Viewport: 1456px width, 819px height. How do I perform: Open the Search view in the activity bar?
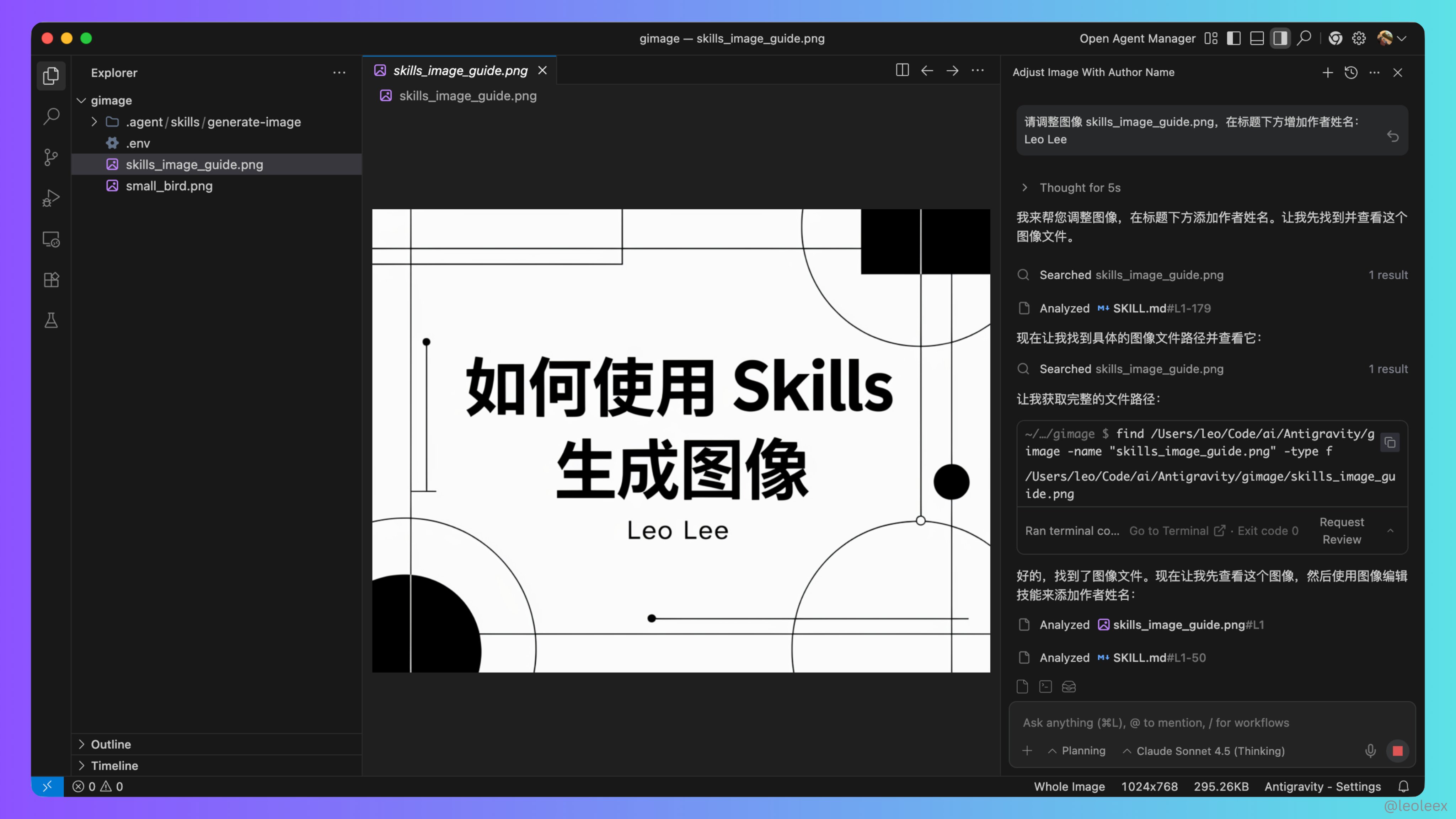[51, 116]
